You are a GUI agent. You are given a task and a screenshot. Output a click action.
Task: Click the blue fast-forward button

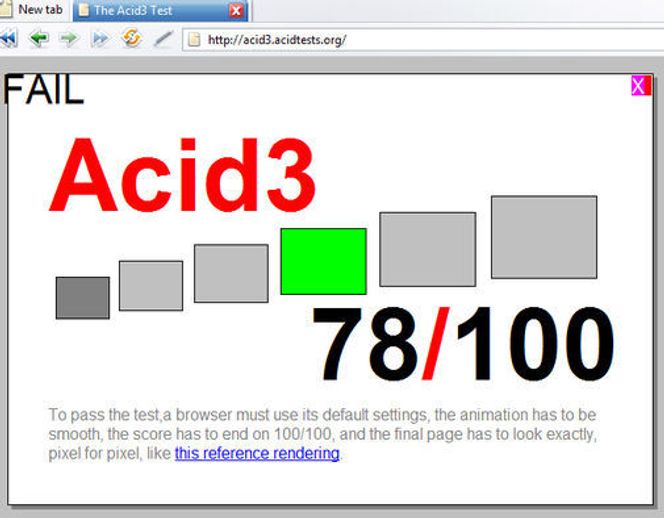100,39
